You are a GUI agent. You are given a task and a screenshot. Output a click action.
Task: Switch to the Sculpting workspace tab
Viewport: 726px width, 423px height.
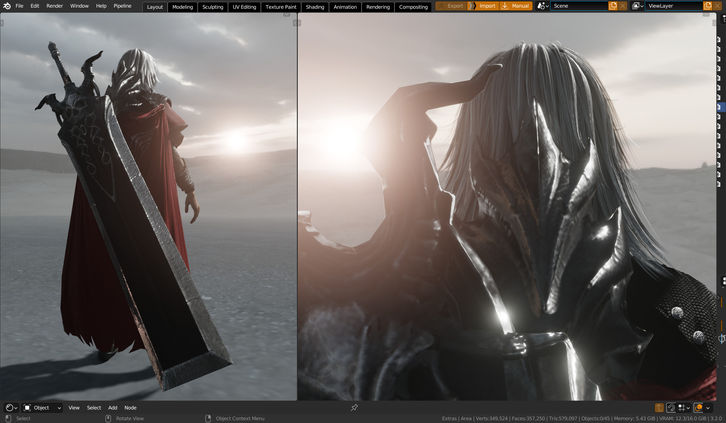(x=213, y=7)
